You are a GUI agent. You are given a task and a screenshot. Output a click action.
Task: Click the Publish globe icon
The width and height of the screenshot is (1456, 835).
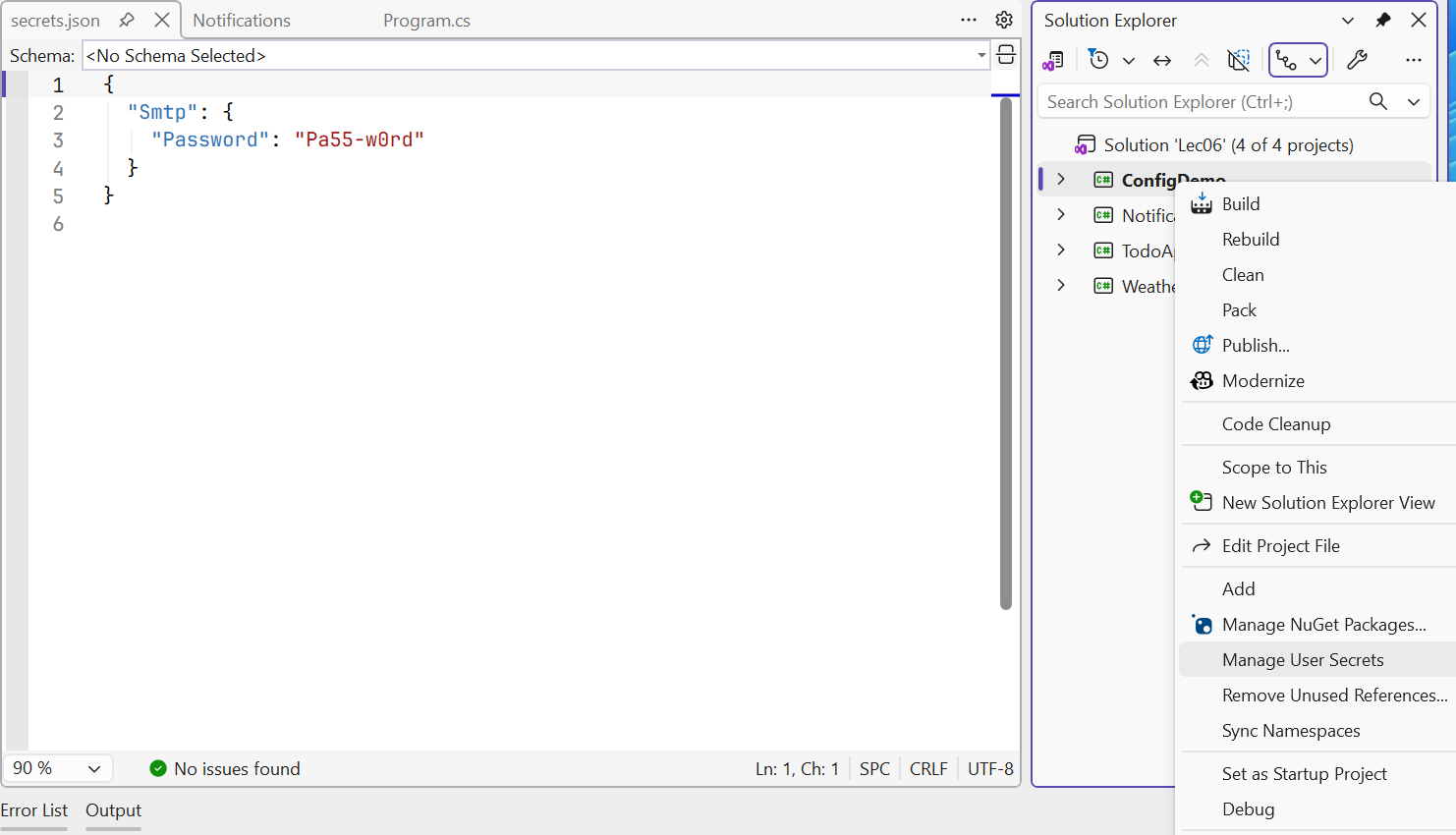tap(1202, 345)
